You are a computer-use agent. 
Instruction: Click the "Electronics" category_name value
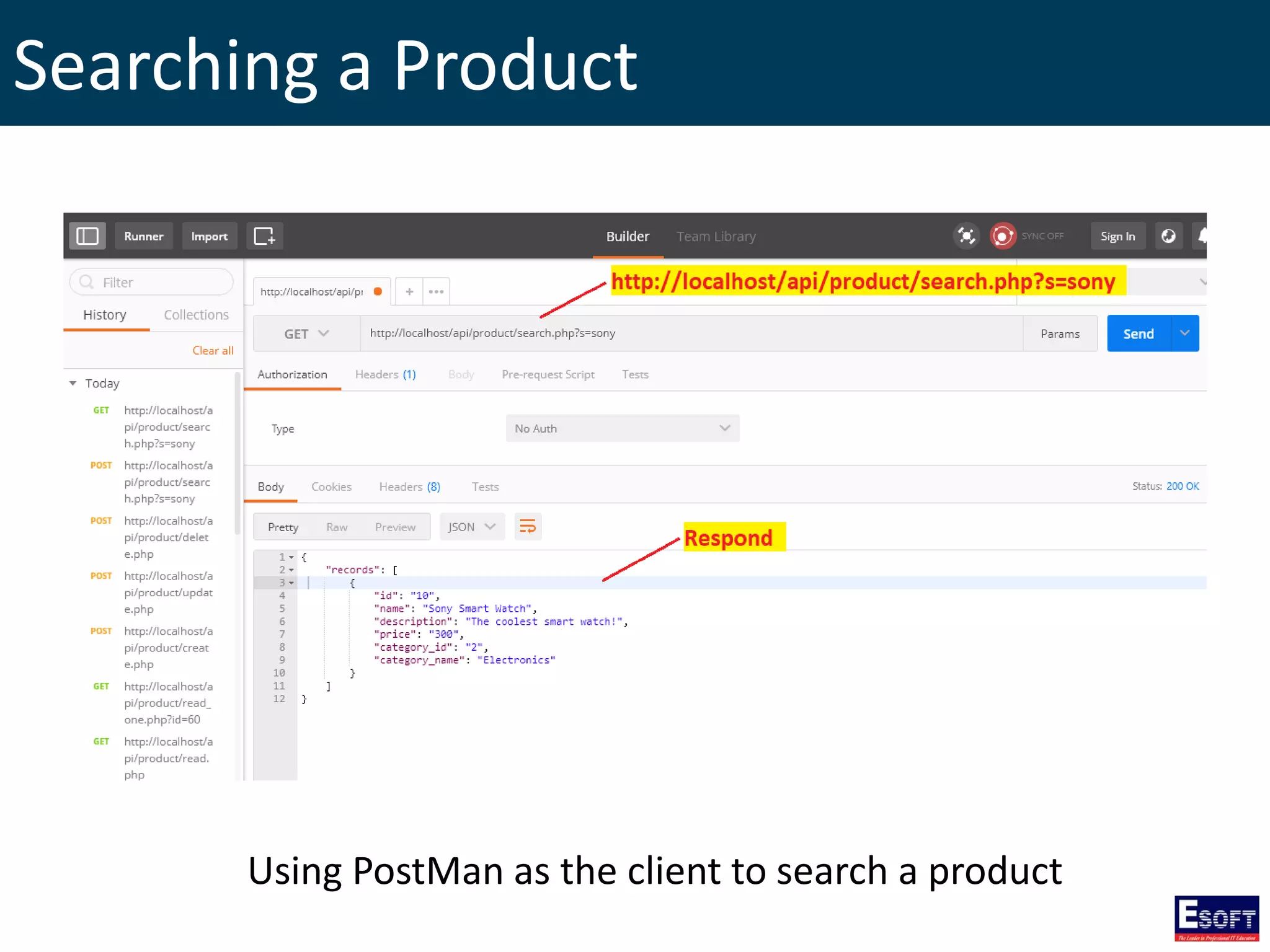(517, 660)
